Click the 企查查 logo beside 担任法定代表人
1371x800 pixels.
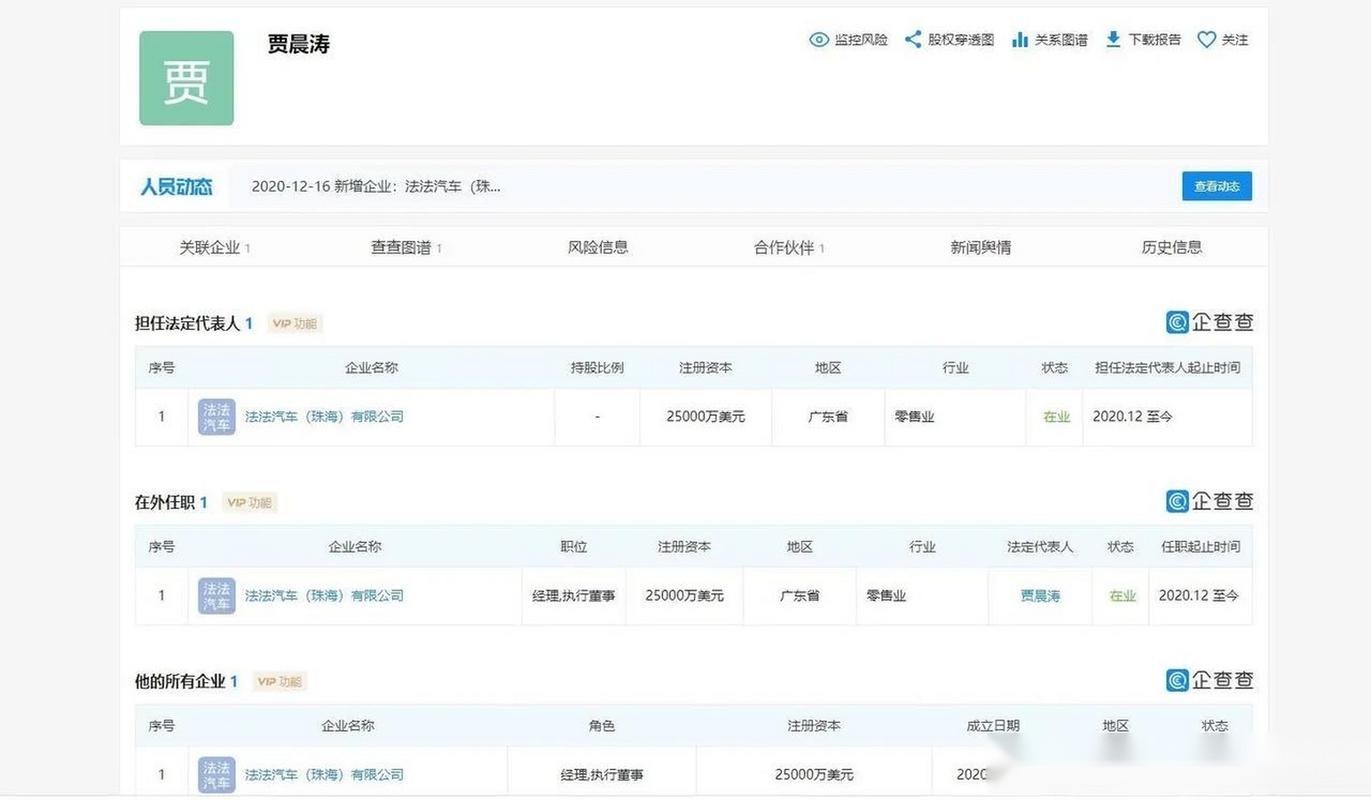tap(1211, 321)
